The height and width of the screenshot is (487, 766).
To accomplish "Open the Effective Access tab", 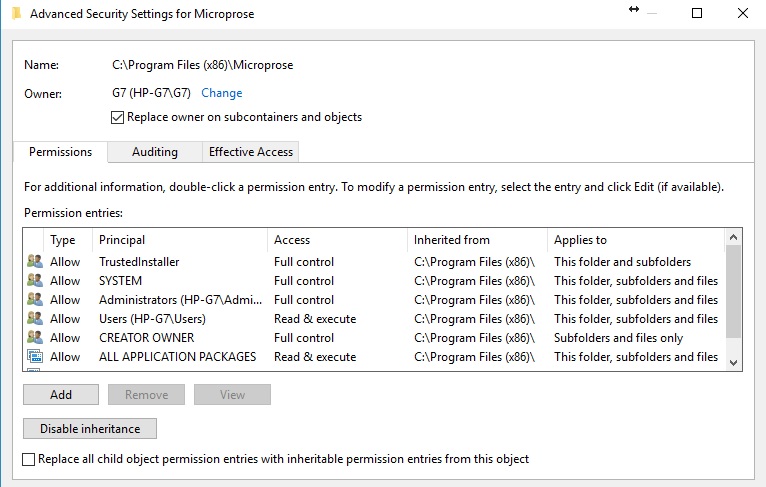I will click(x=251, y=152).
